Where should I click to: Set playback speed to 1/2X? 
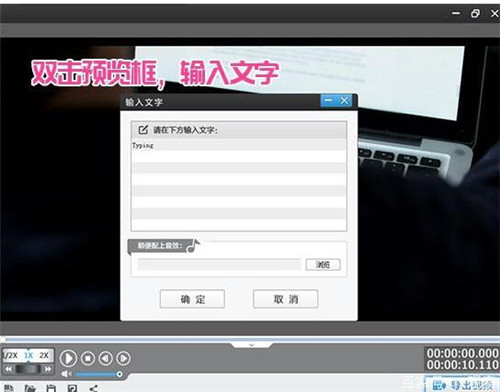(x=11, y=355)
